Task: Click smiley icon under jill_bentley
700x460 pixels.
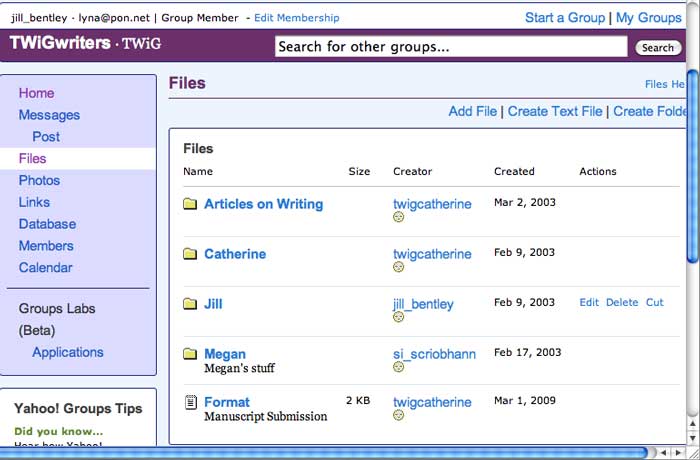Action: pyautogui.click(x=398, y=317)
